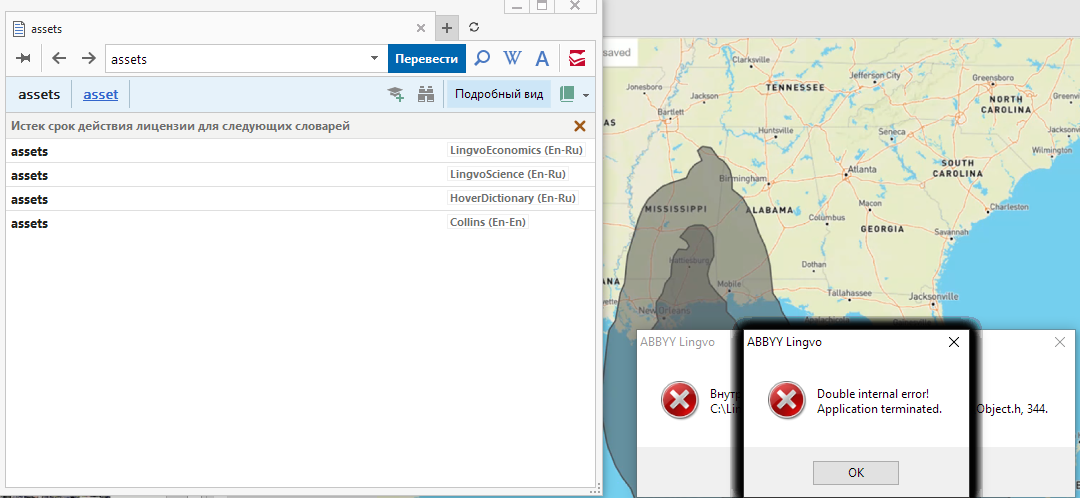Click Savannah on the map
This screenshot has width=1080, height=498.
point(951,233)
